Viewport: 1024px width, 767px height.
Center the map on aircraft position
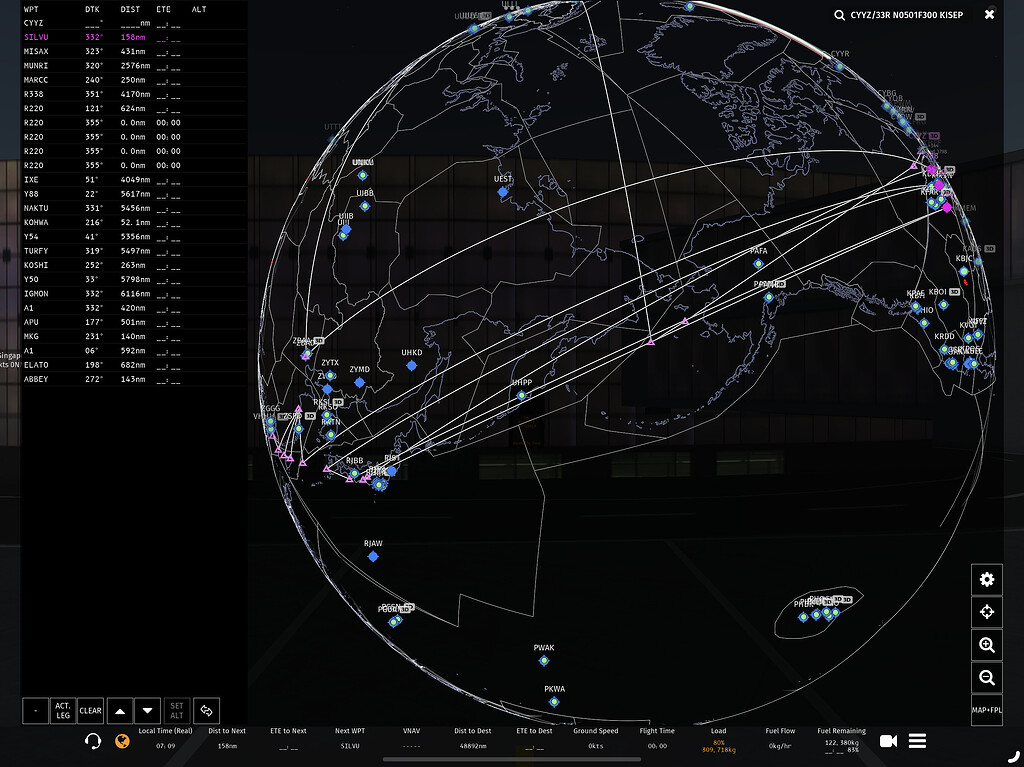click(x=987, y=612)
